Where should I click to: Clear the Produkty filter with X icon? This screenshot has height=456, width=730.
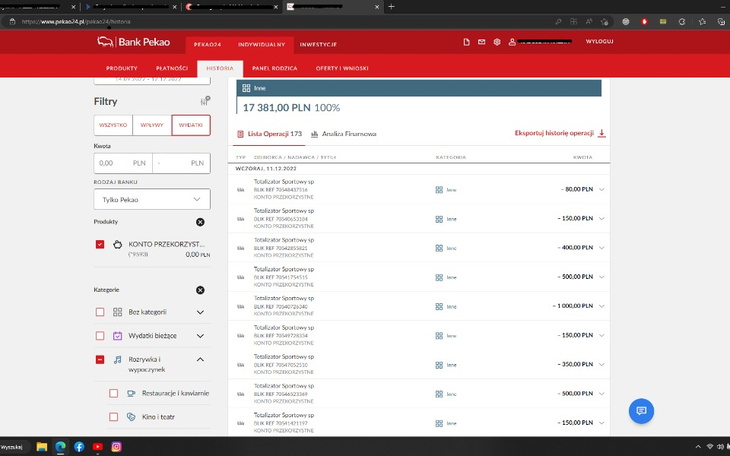click(200, 222)
